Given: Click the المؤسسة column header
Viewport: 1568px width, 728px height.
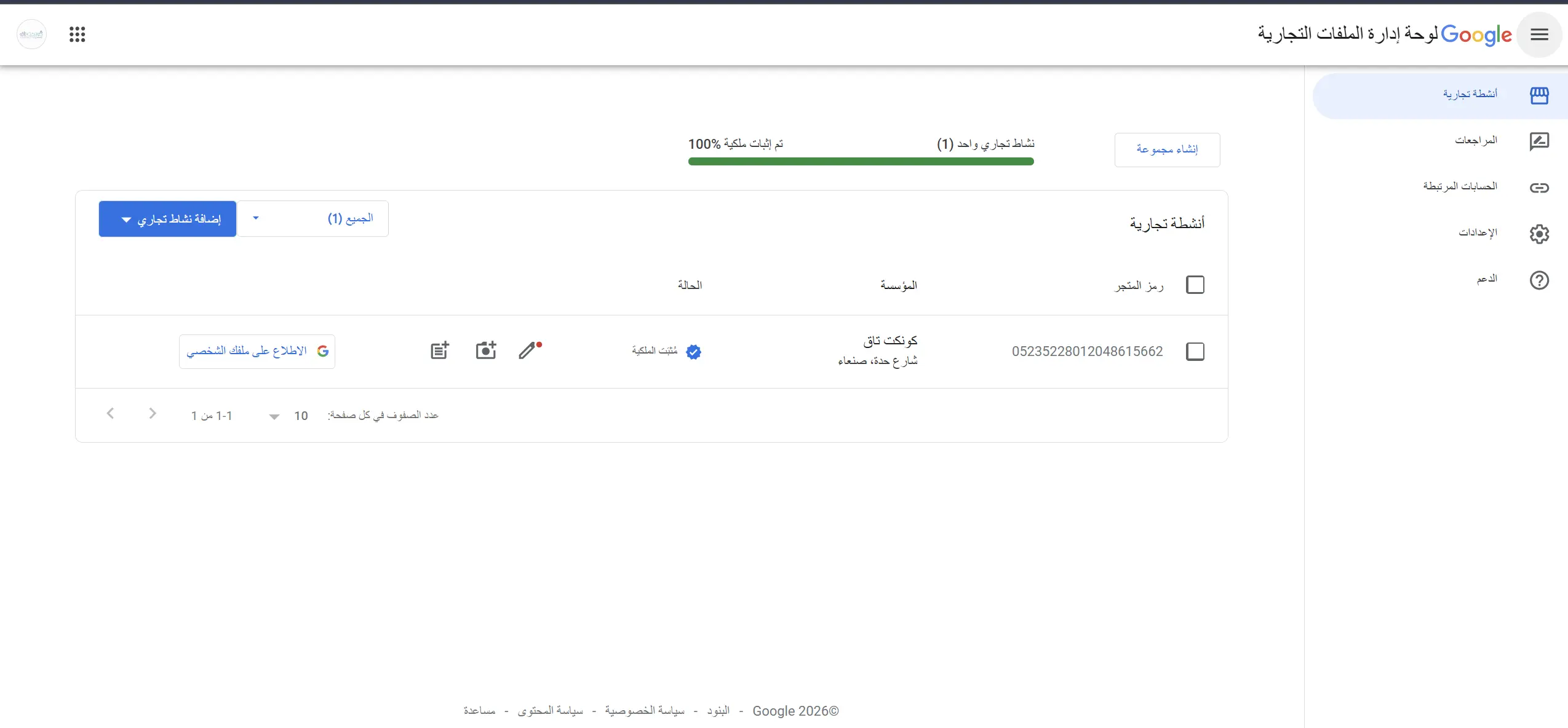Looking at the screenshot, I should click(x=899, y=285).
